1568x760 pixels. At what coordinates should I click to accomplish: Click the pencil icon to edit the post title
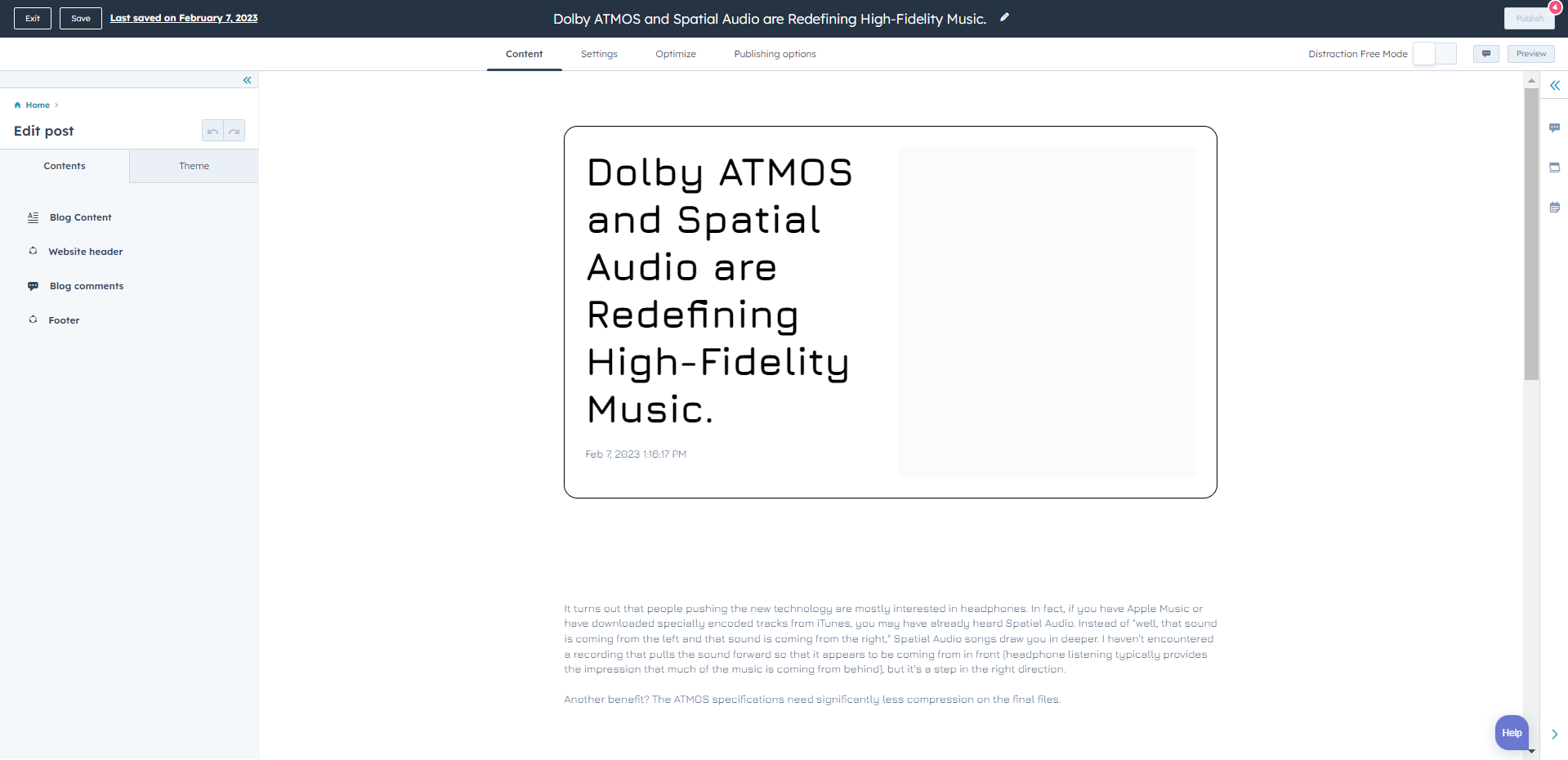(x=1004, y=17)
